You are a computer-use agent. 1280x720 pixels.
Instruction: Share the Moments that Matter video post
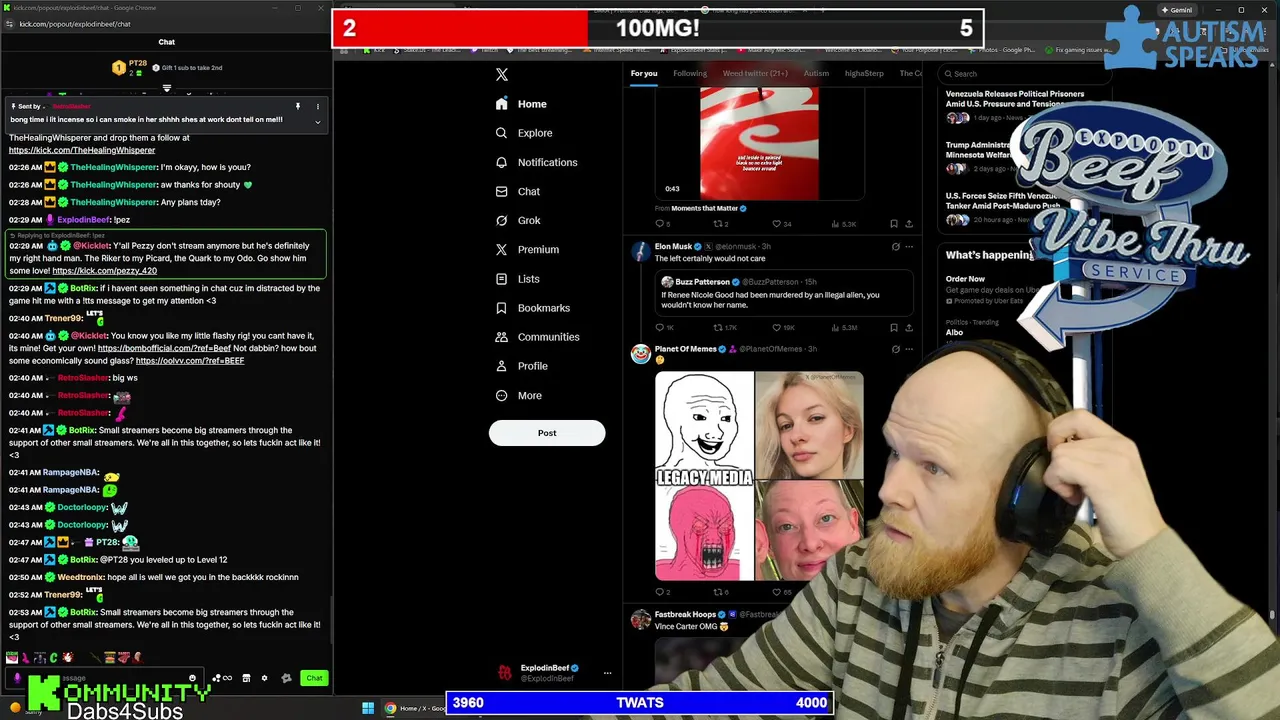pyautogui.click(x=909, y=224)
